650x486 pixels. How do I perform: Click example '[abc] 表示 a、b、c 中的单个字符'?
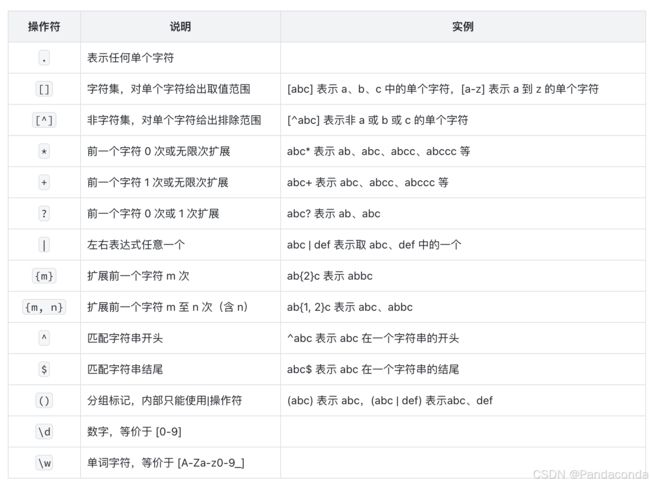pos(368,89)
